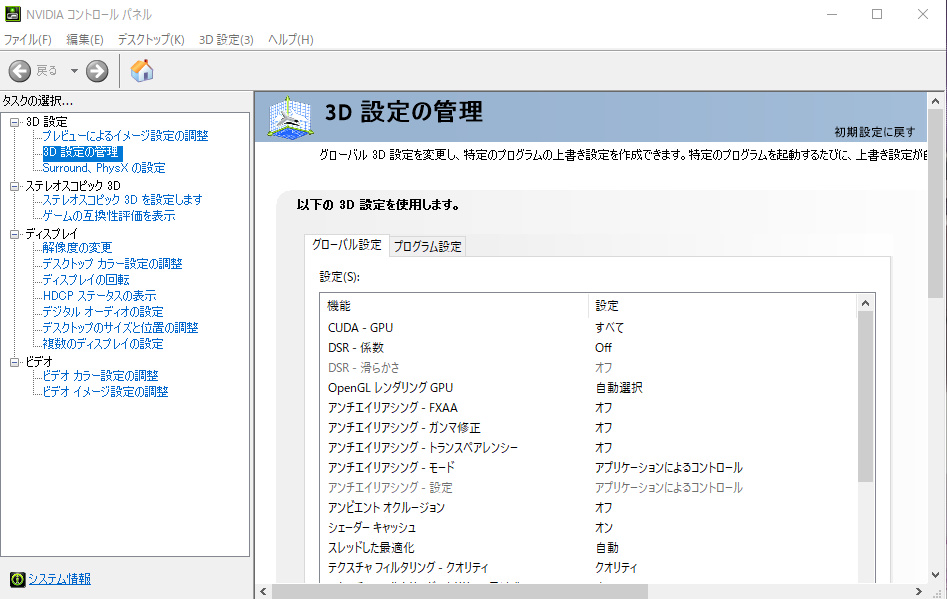Open the back history dropdown arrow
The height and width of the screenshot is (599, 947).
tap(74, 71)
